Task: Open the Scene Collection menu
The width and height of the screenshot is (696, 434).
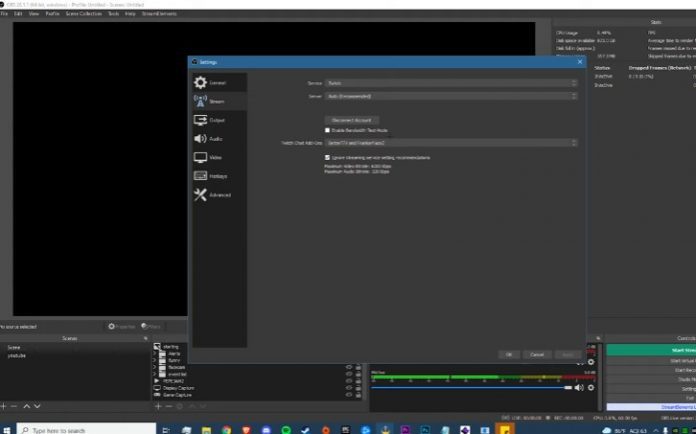Action: 83,14
